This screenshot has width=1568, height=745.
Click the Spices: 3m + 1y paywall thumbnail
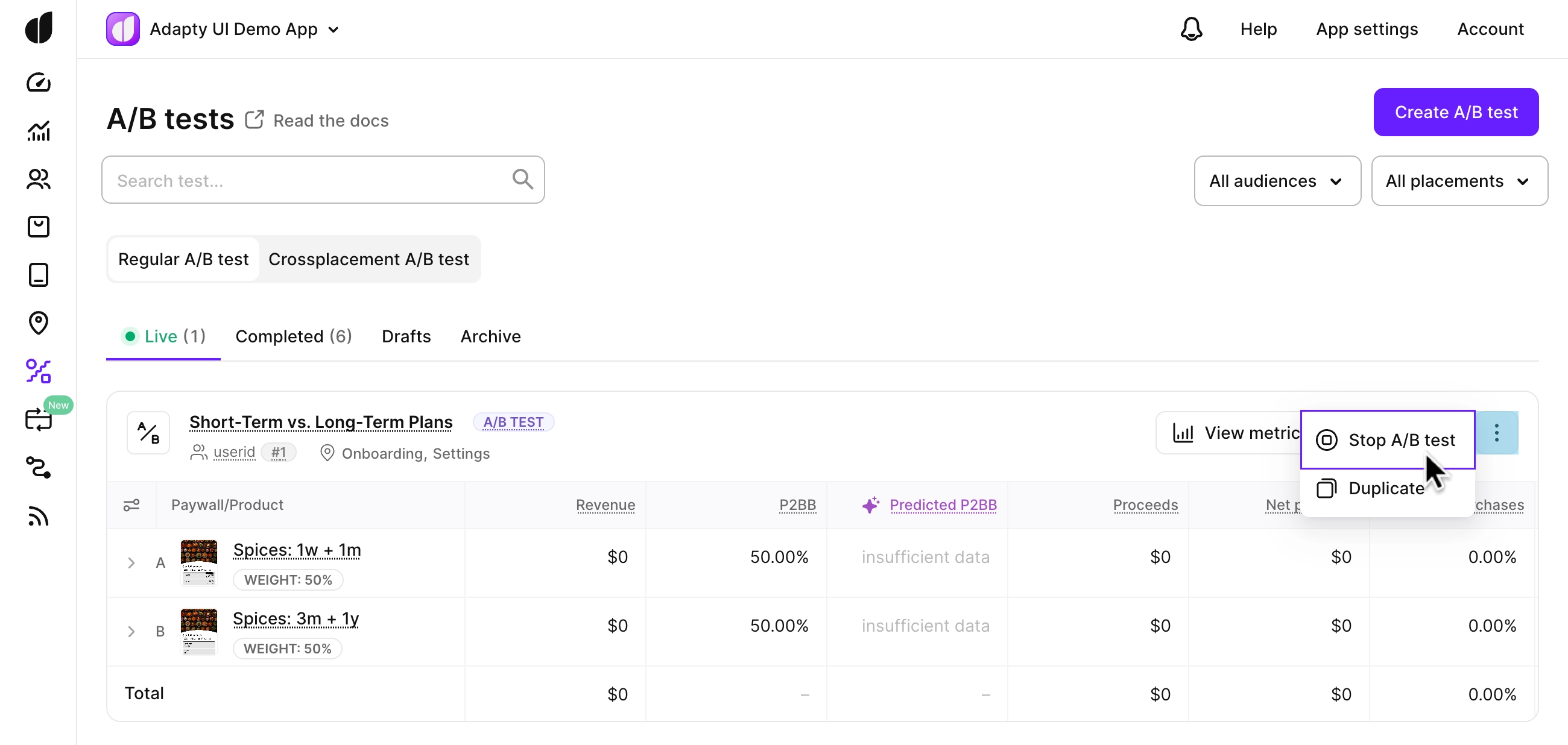pos(199,631)
